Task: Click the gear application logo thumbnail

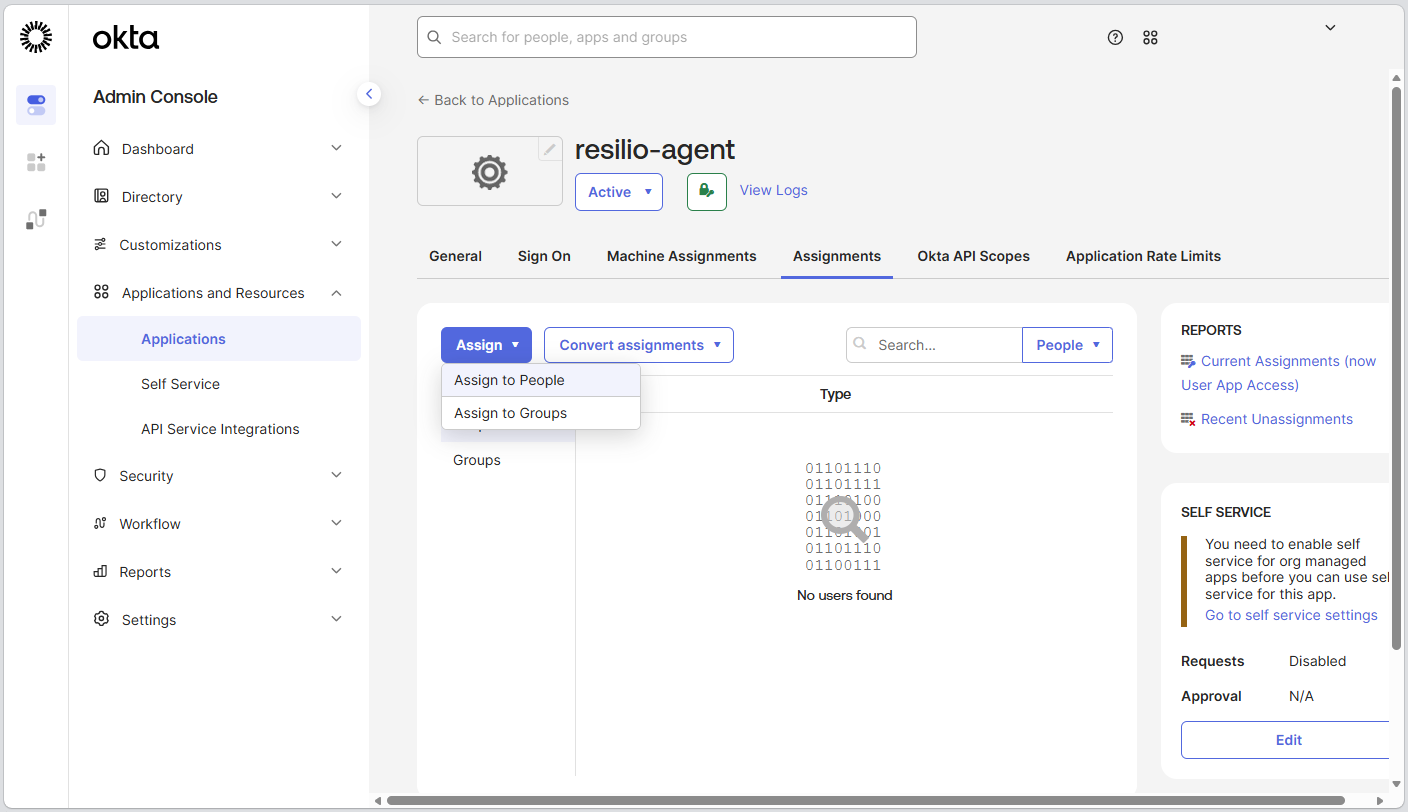Action: (490, 171)
